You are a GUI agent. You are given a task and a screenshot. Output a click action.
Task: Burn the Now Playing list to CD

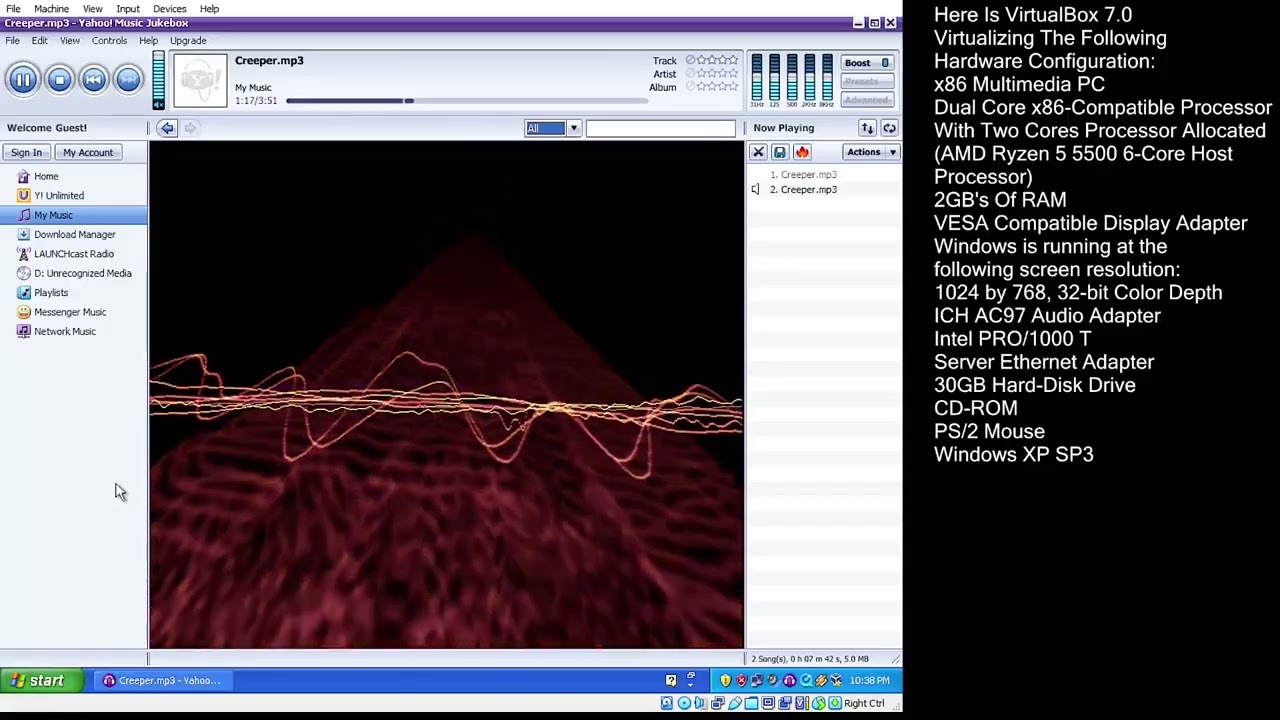802,152
